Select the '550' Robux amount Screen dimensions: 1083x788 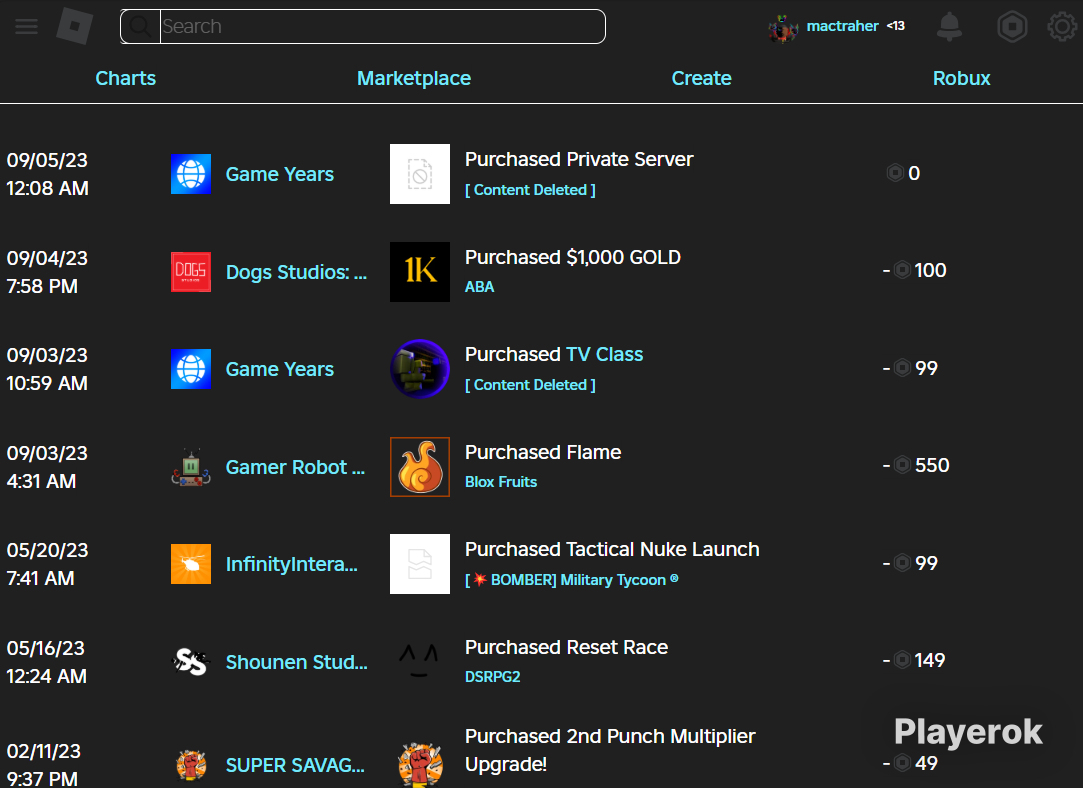pos(932,465)
